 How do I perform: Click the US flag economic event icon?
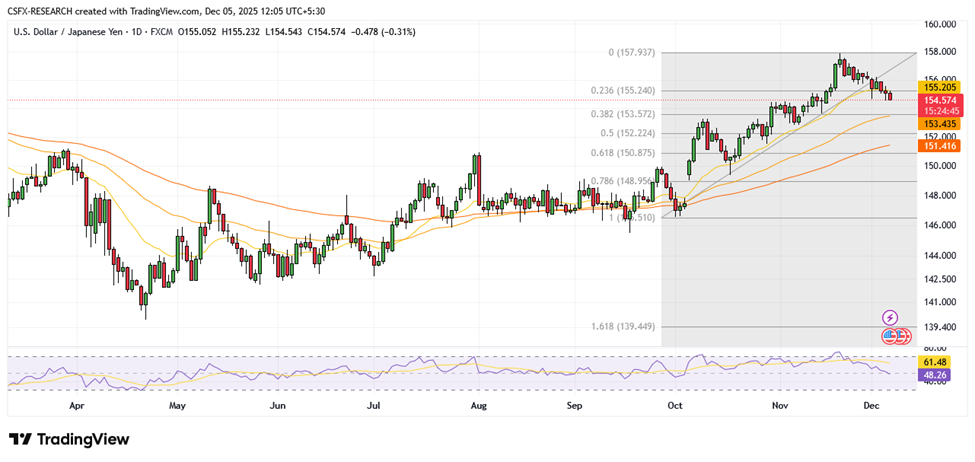pyautogui.click(x=891, y=336)
